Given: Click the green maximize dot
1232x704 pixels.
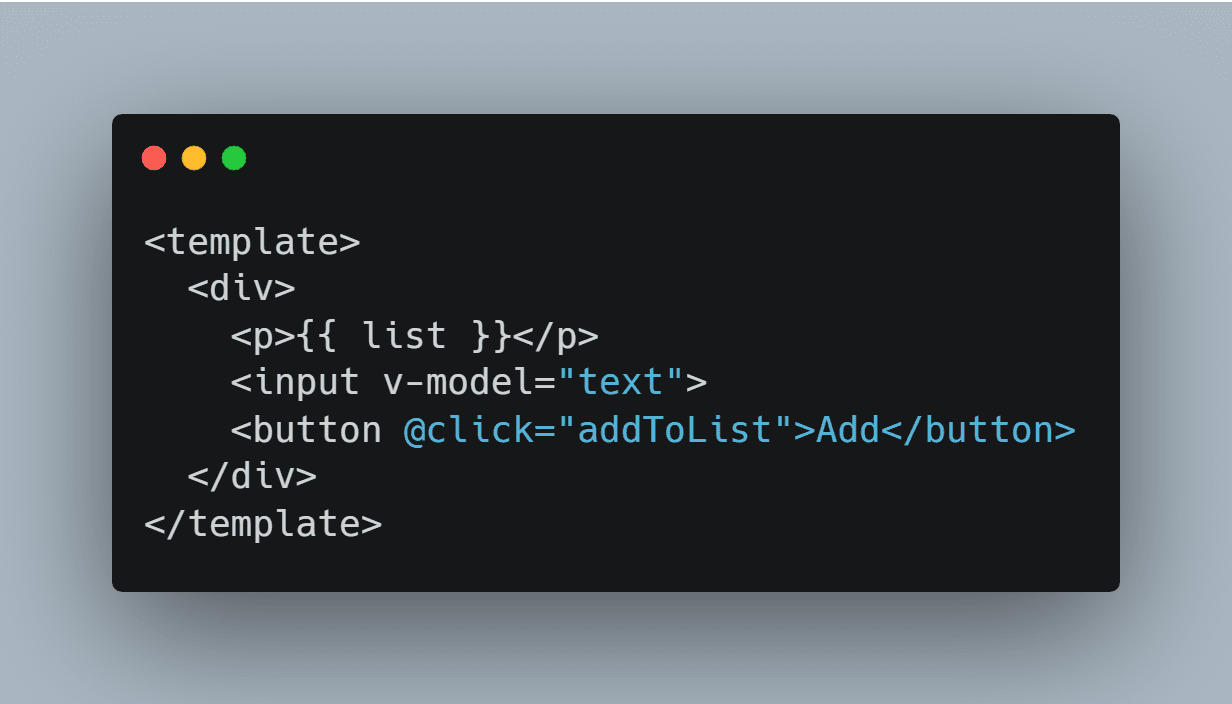Looking at the screenshot, I should pyautogui.click(x=234, y=158).
